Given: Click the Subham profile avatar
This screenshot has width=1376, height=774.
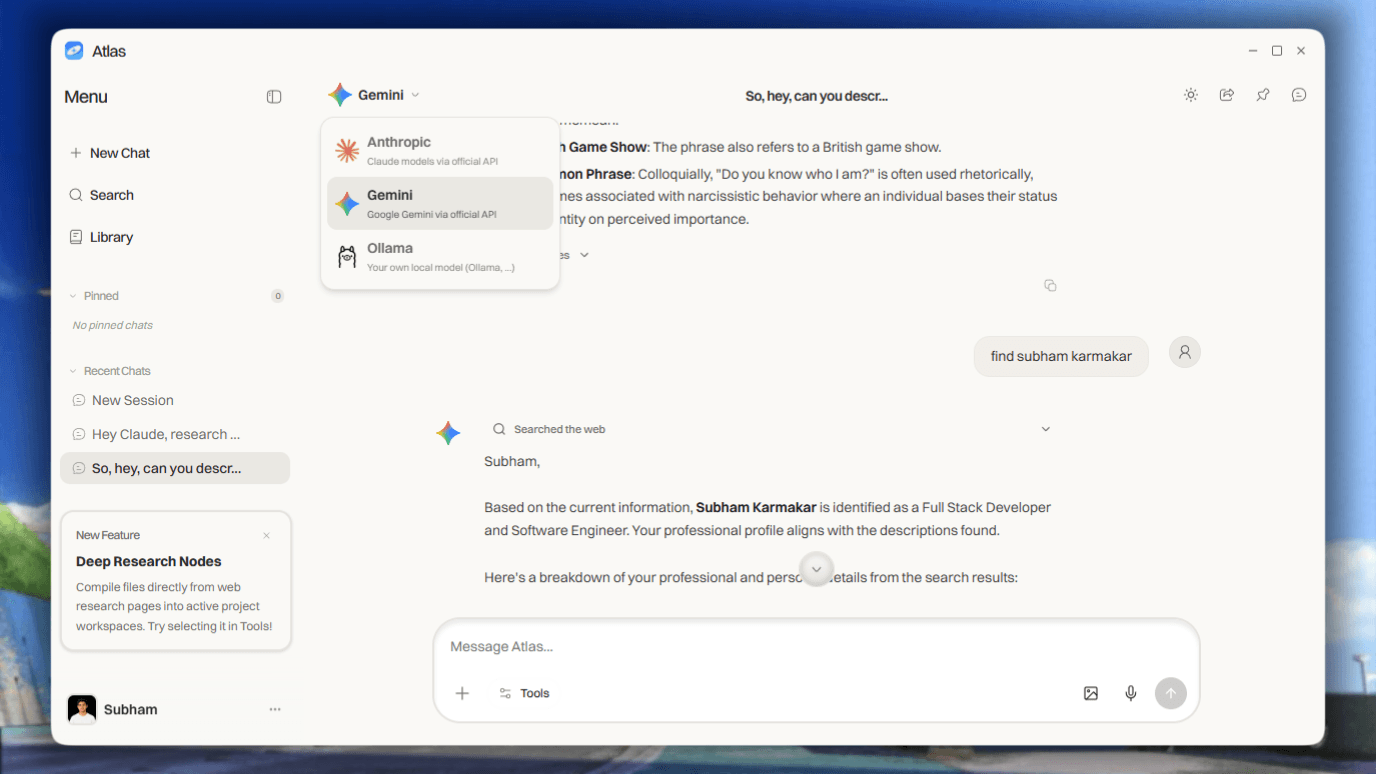Looking at the screenshot, I should (82, 710).
